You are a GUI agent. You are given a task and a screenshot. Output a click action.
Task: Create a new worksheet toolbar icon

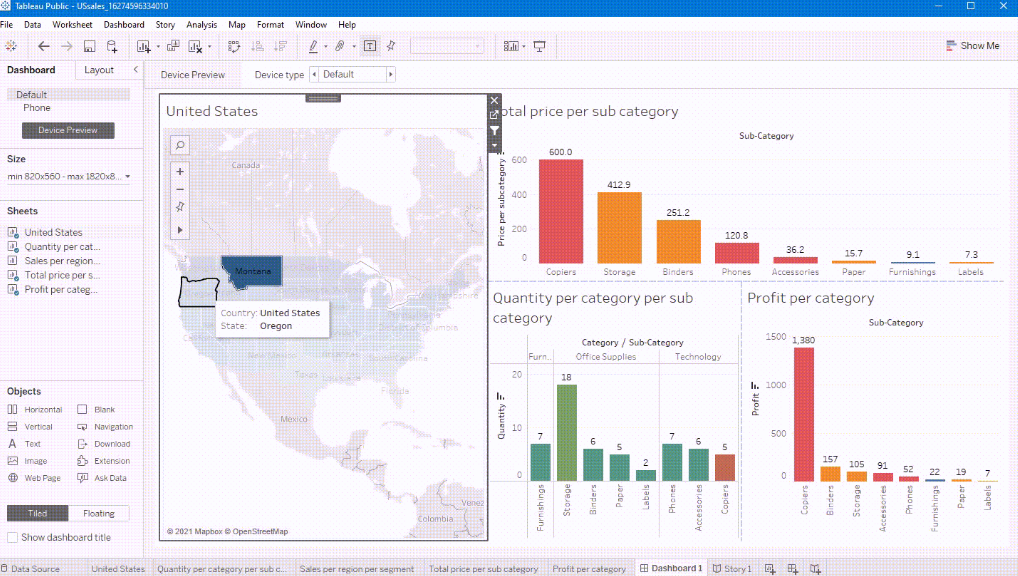143,46
